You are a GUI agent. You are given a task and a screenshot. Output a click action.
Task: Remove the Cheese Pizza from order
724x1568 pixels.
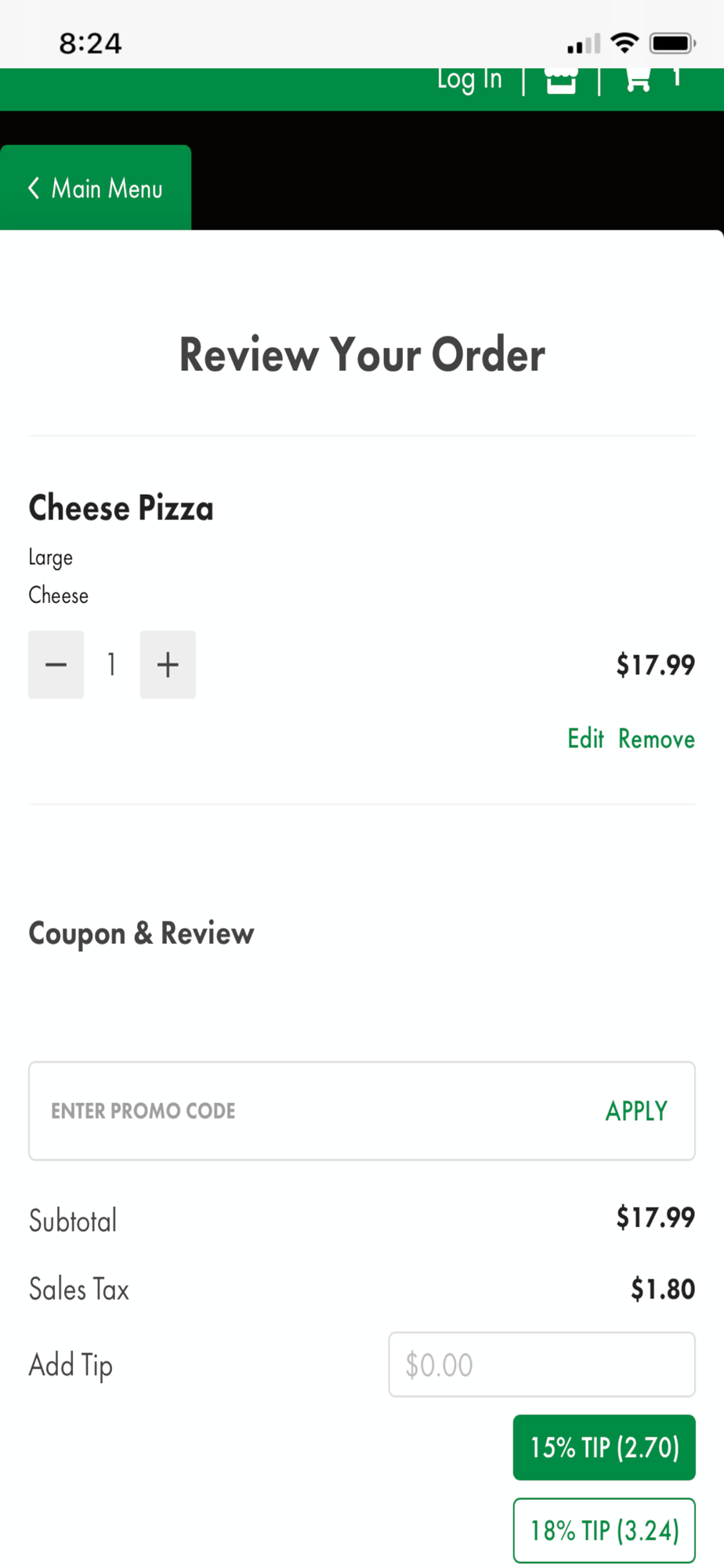coord(657,739)
